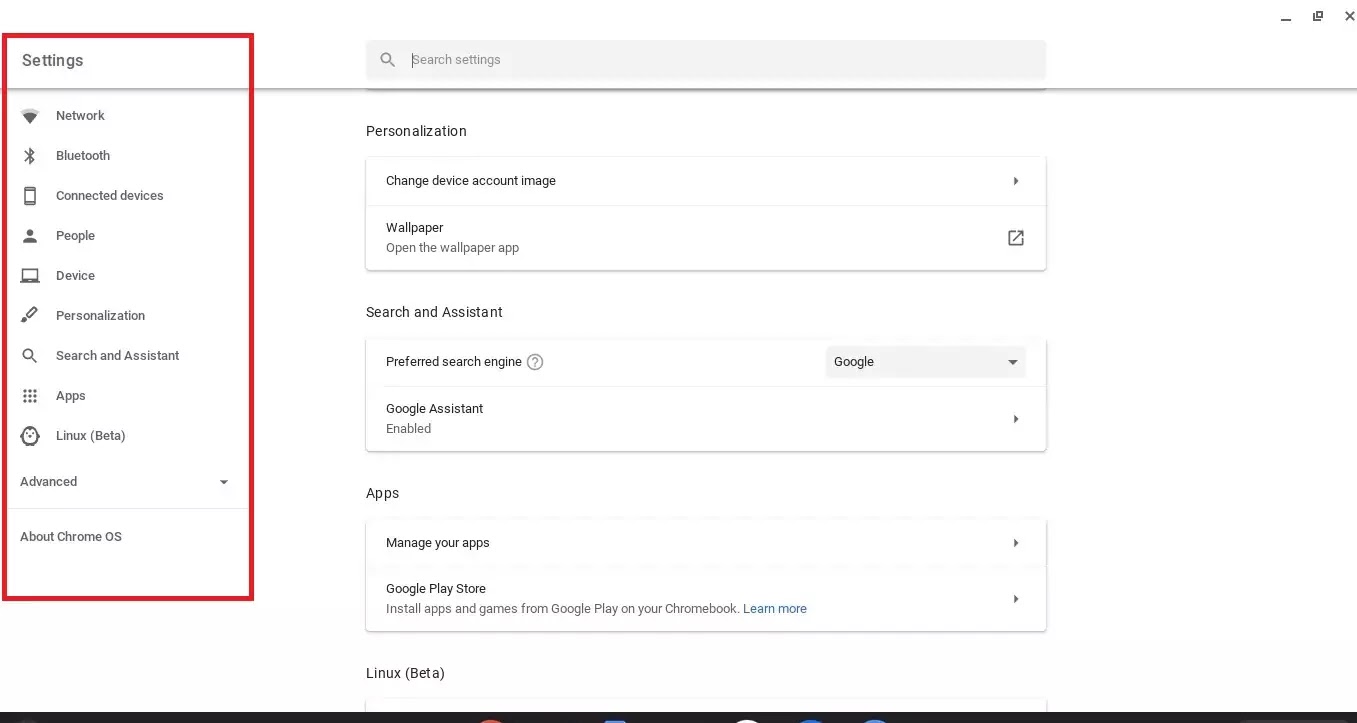The width and height of the screenshot is (1357, 723).
Task: Expand Google Assistant settings arrow
Action: tap(1015, 419)
